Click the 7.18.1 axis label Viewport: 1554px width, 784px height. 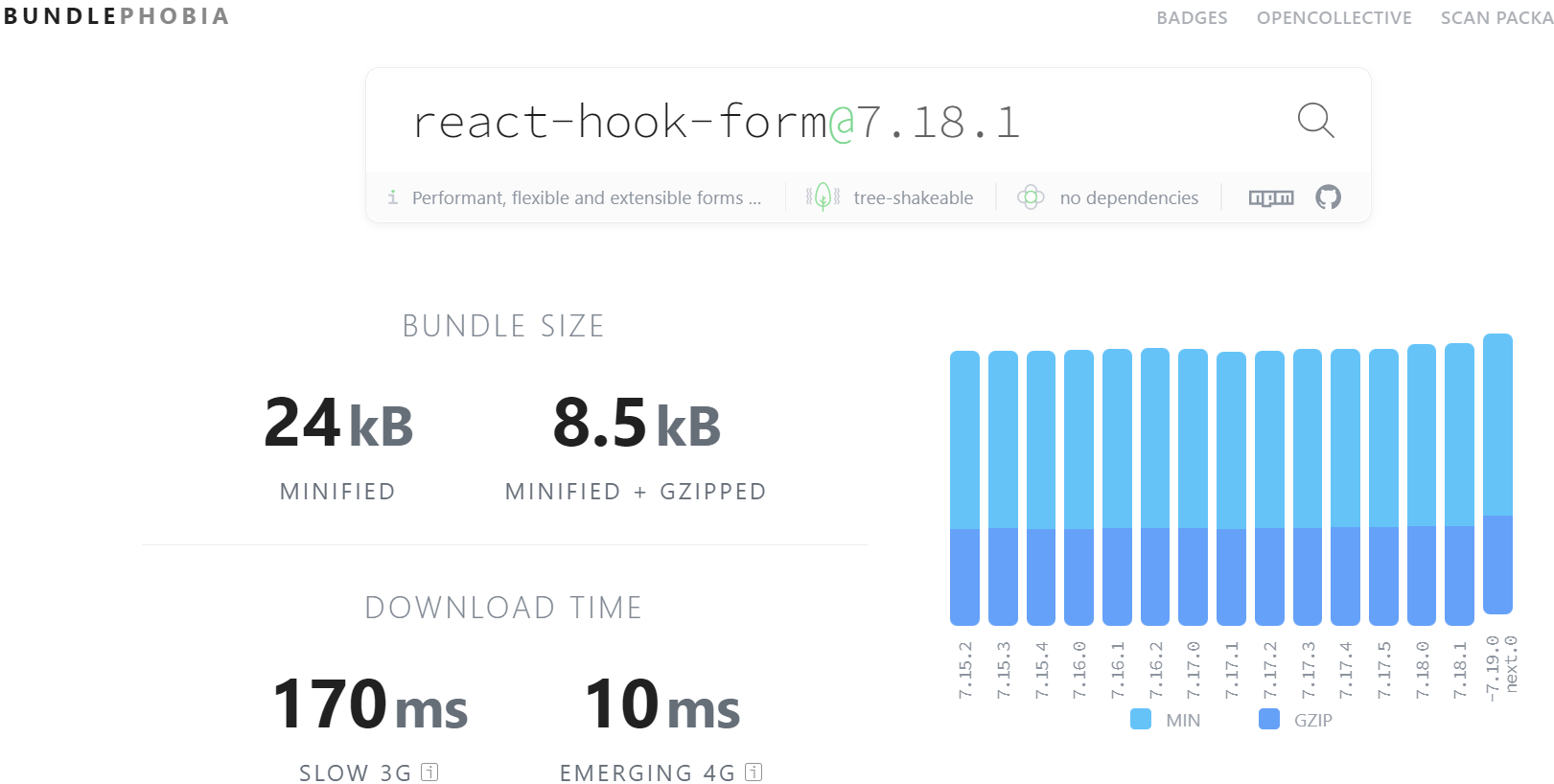click(x=1460, y=670)
